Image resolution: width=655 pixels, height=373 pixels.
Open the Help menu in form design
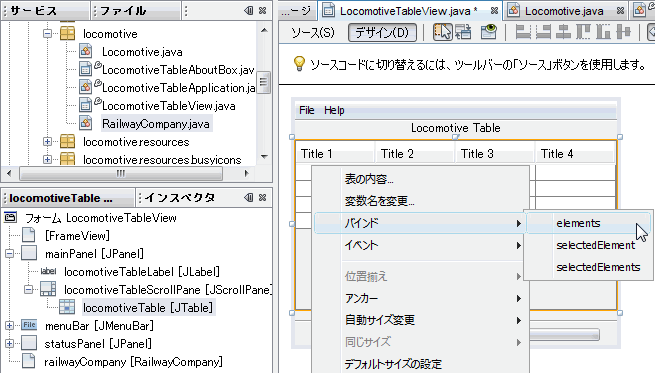click(334, 110)
